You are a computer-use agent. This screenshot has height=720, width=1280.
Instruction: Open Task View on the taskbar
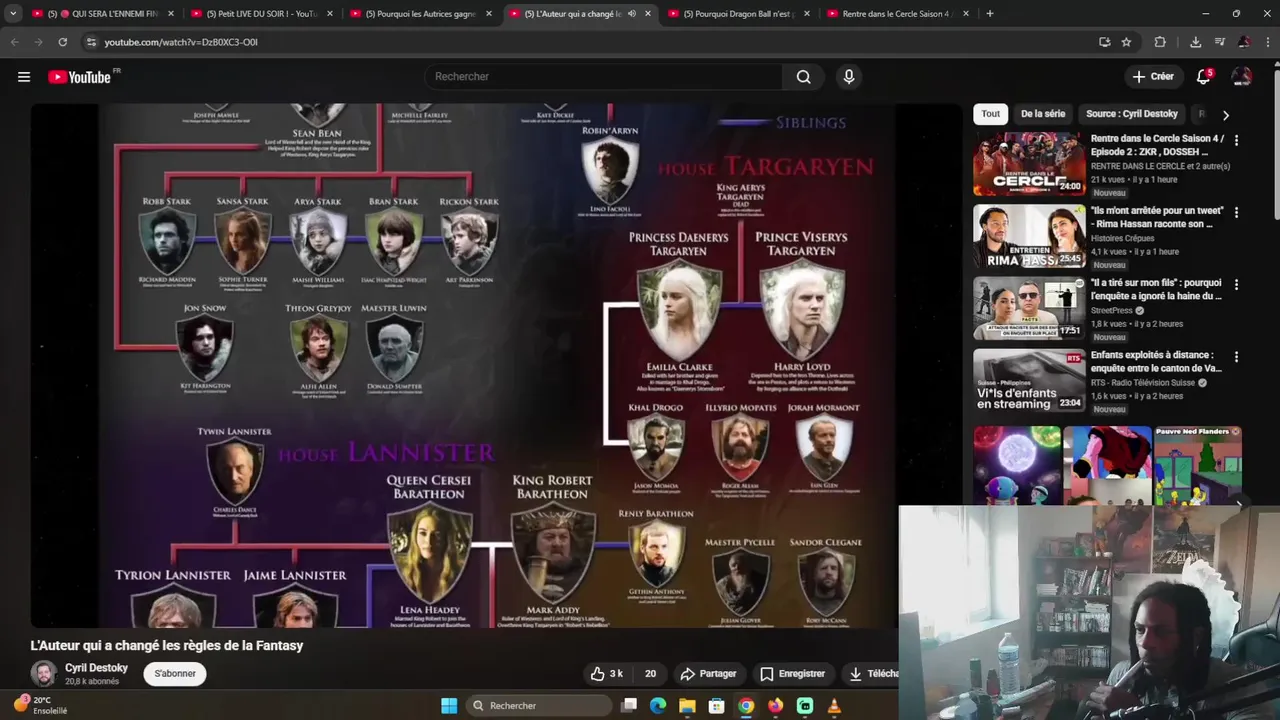coord(629,706)
